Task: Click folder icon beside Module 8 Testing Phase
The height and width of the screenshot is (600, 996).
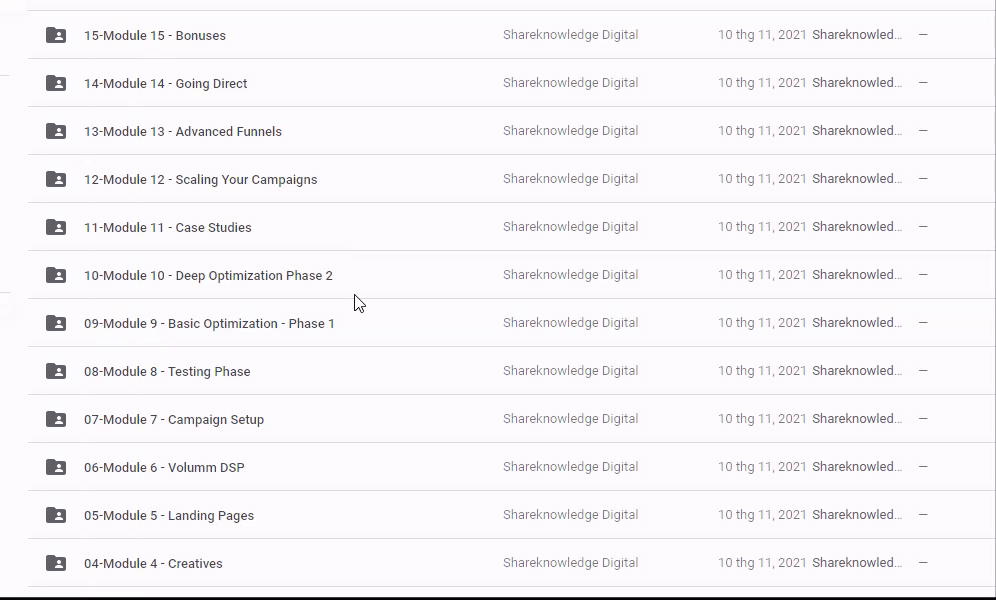Action: pyautogui.click(x=56, y=371)
